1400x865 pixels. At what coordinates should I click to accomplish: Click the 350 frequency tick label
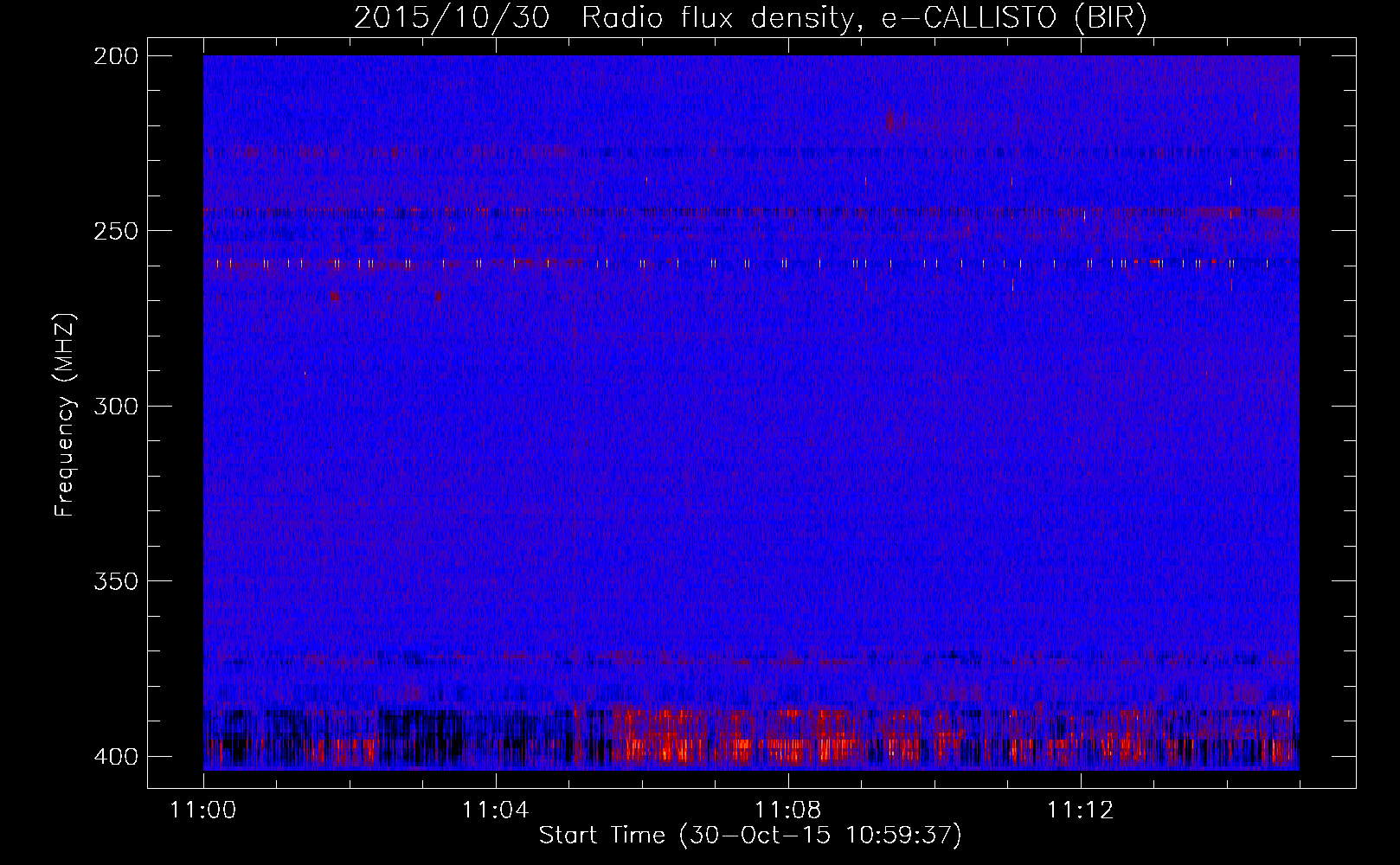pos(116,581)
